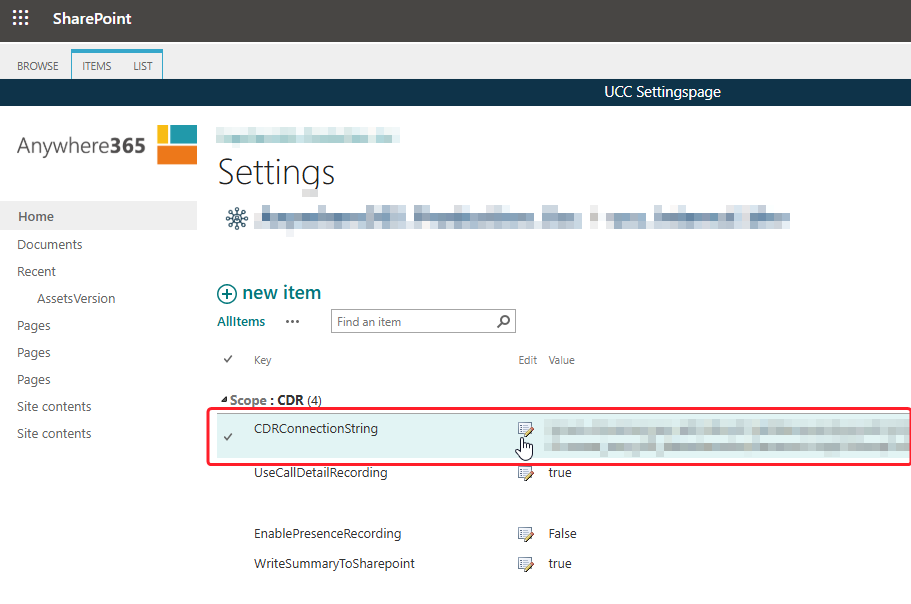Open Documents in the left navigation
The image size is (911, 604).
coord(50,245)
